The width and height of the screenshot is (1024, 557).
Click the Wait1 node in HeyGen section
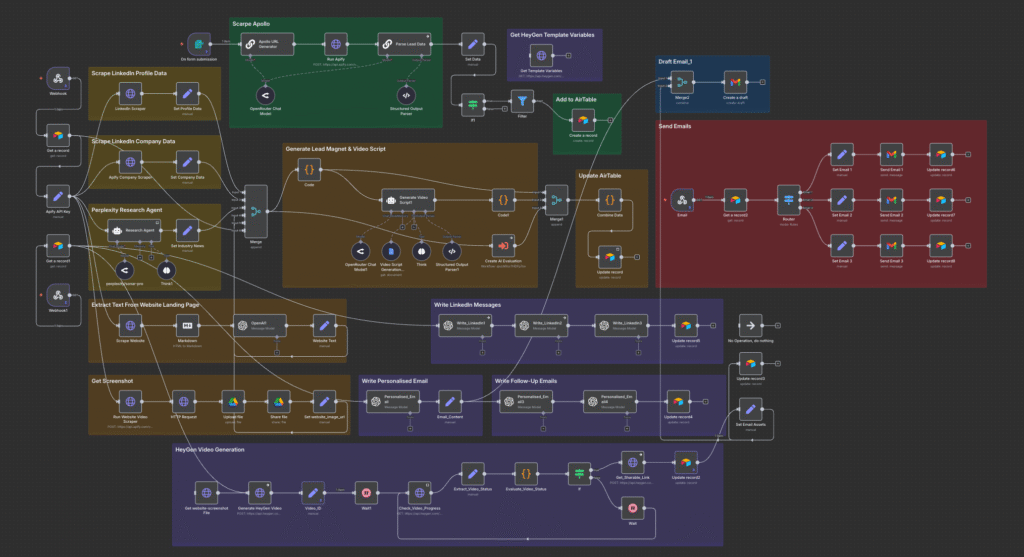(367, 492)
